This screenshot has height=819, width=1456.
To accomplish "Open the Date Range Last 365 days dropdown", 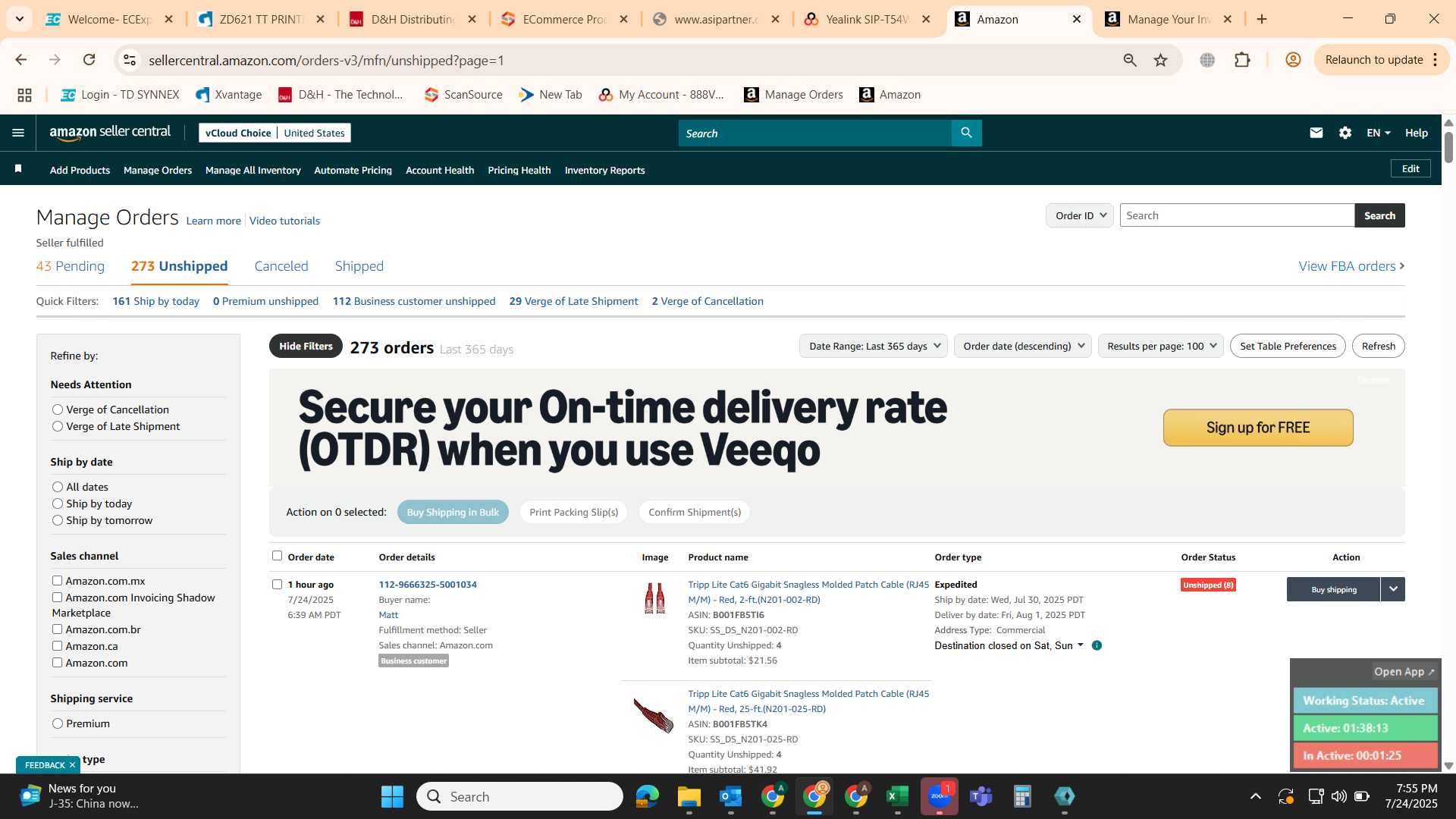I will [874, 346].
